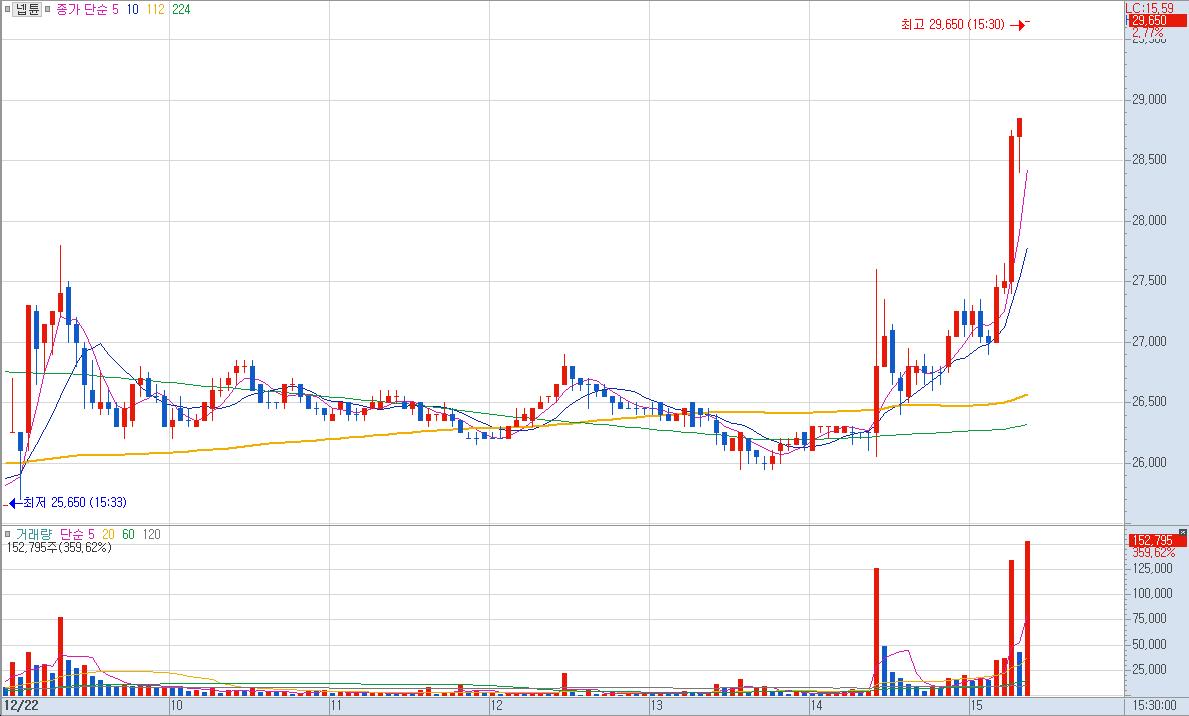Click the 26,500 price axis label
1189x716 pixels.
pyautogui.click(x=1149, y=401)
